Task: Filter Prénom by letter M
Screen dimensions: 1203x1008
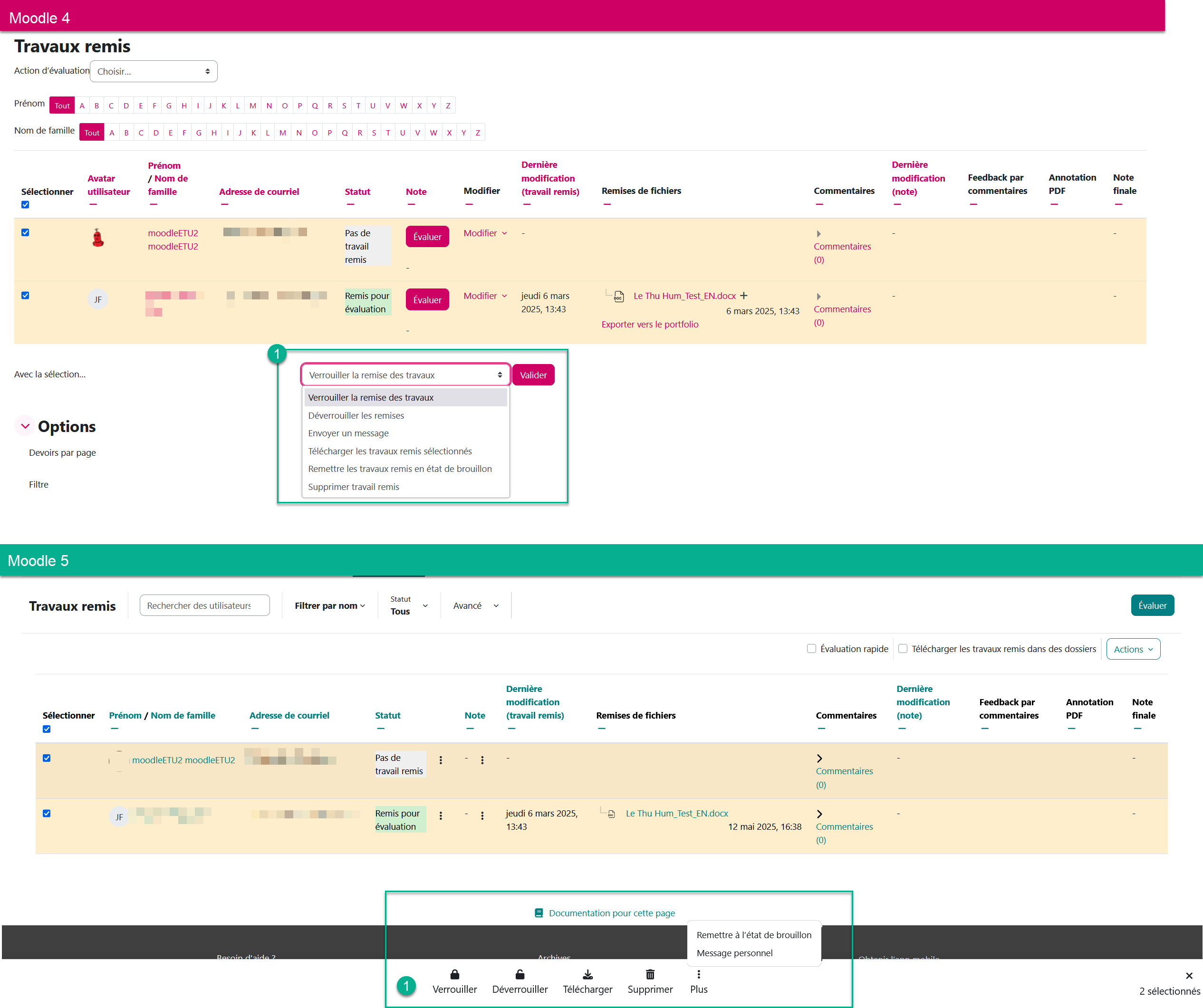Action: pos(253,106)
